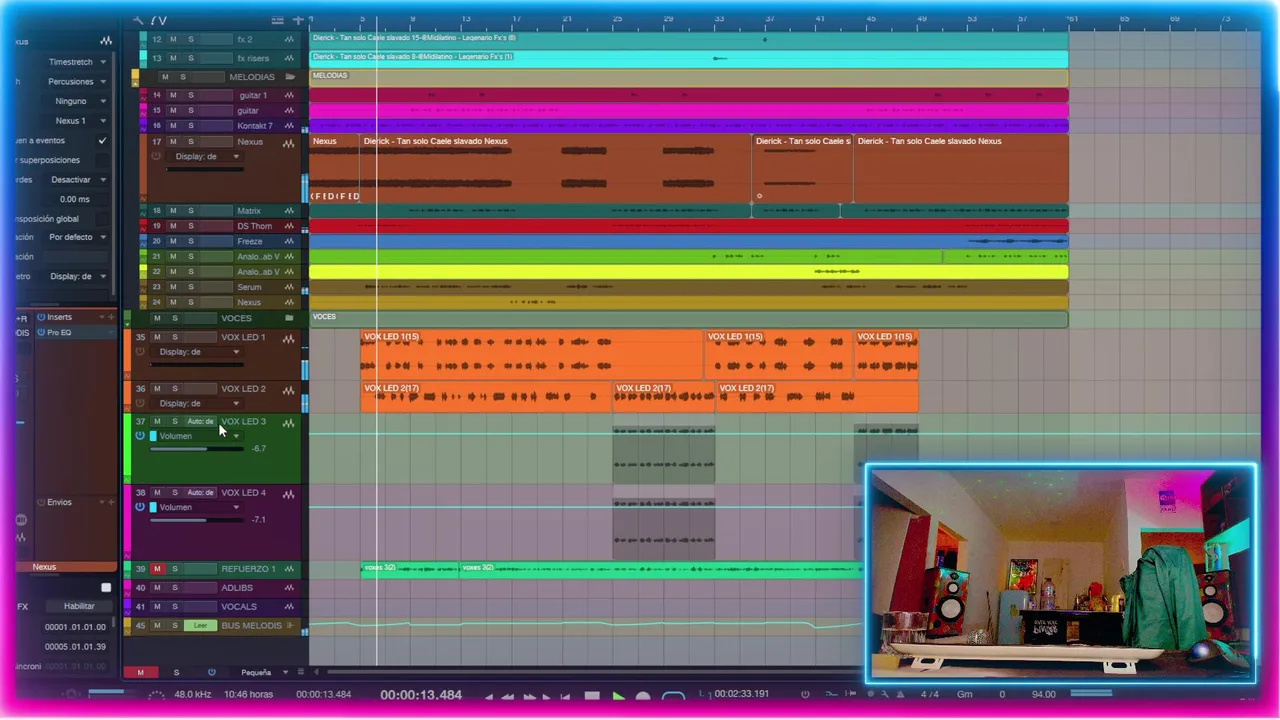This screenshot has width=1280, height=720.
Task: Toggle Inserts section power icon
Action: 41,317
